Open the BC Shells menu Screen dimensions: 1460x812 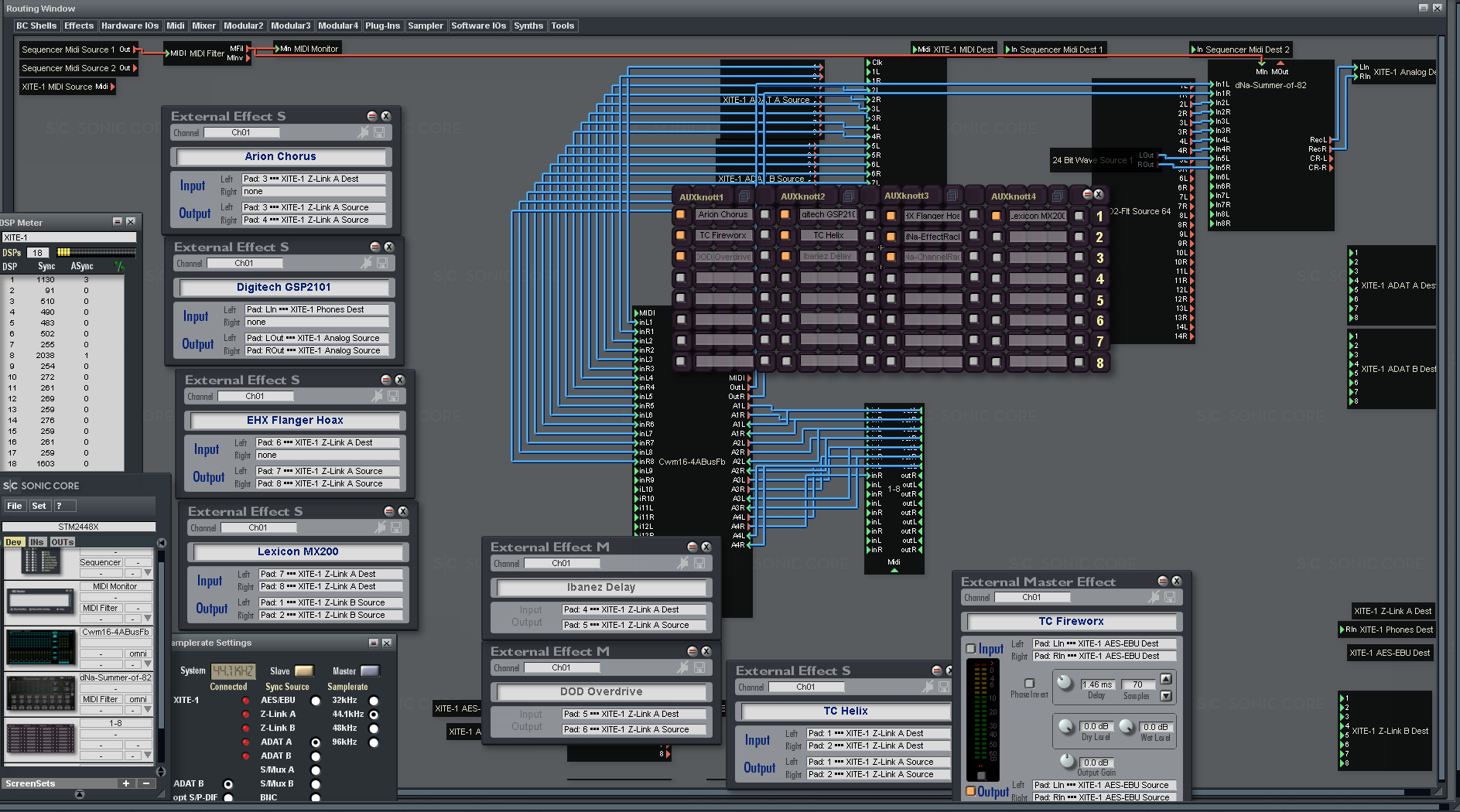tap(36, 26)
